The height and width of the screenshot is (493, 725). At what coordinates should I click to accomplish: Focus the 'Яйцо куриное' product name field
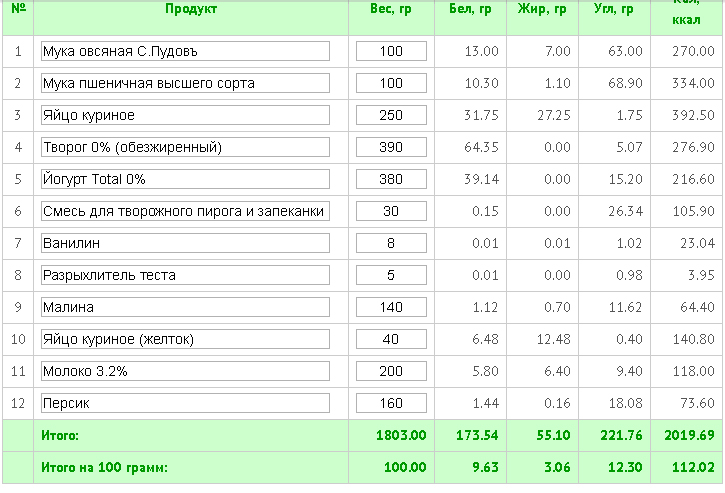[185, 115]
